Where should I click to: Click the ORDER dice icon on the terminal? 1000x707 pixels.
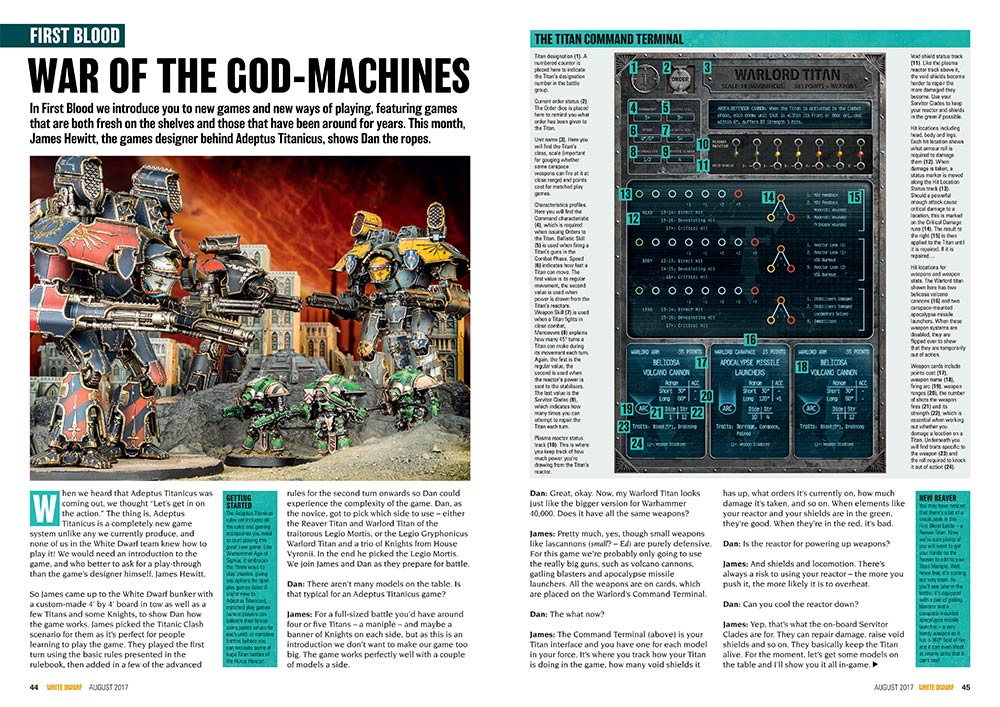point(680,80)
